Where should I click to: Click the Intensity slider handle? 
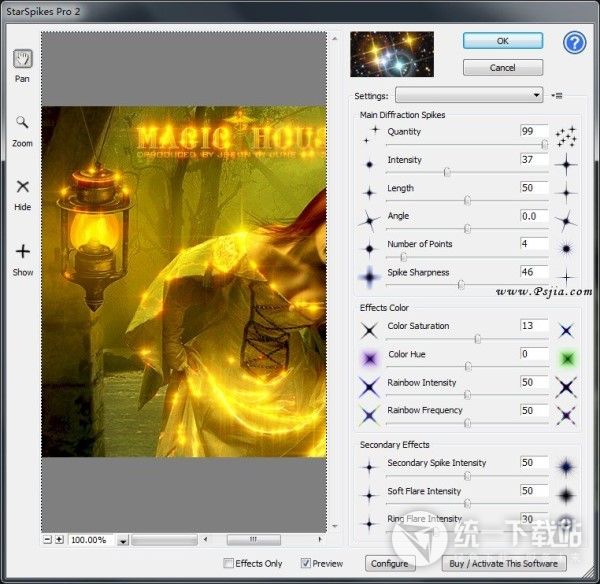coord(447,172)
